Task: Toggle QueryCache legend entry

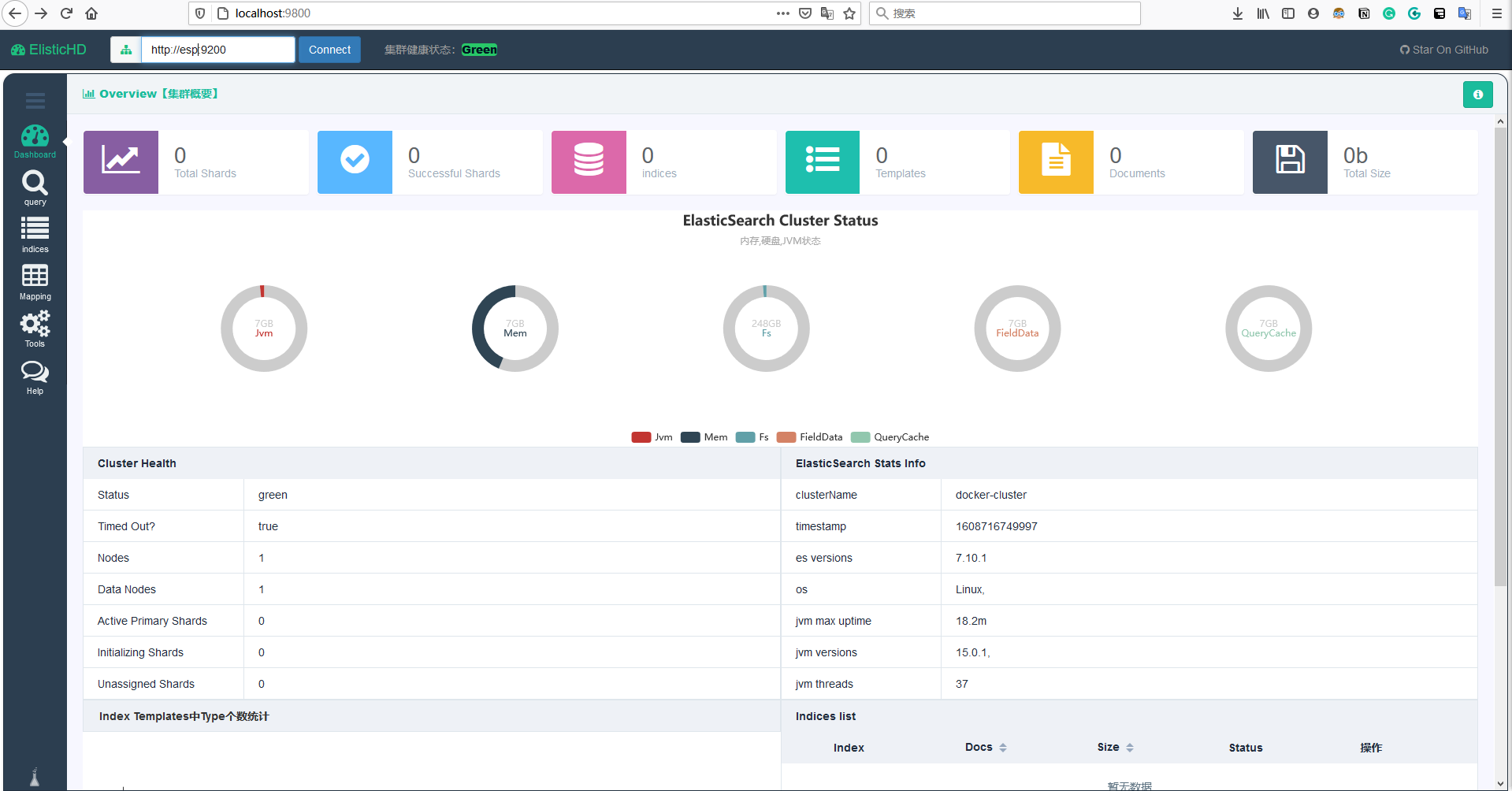Action: (890, 437)
